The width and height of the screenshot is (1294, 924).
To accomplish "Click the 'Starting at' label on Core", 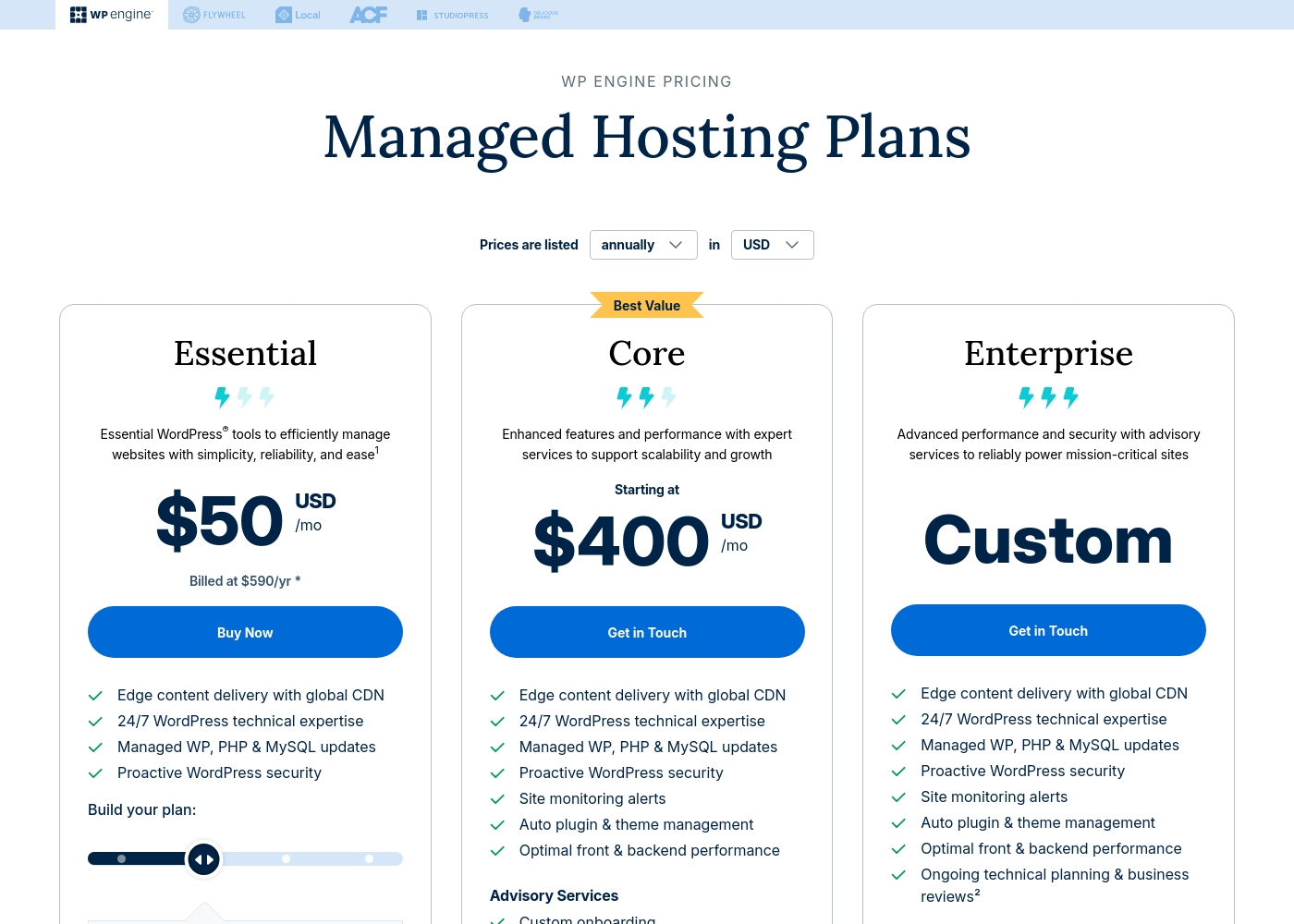I will click(x=647, y=490).
